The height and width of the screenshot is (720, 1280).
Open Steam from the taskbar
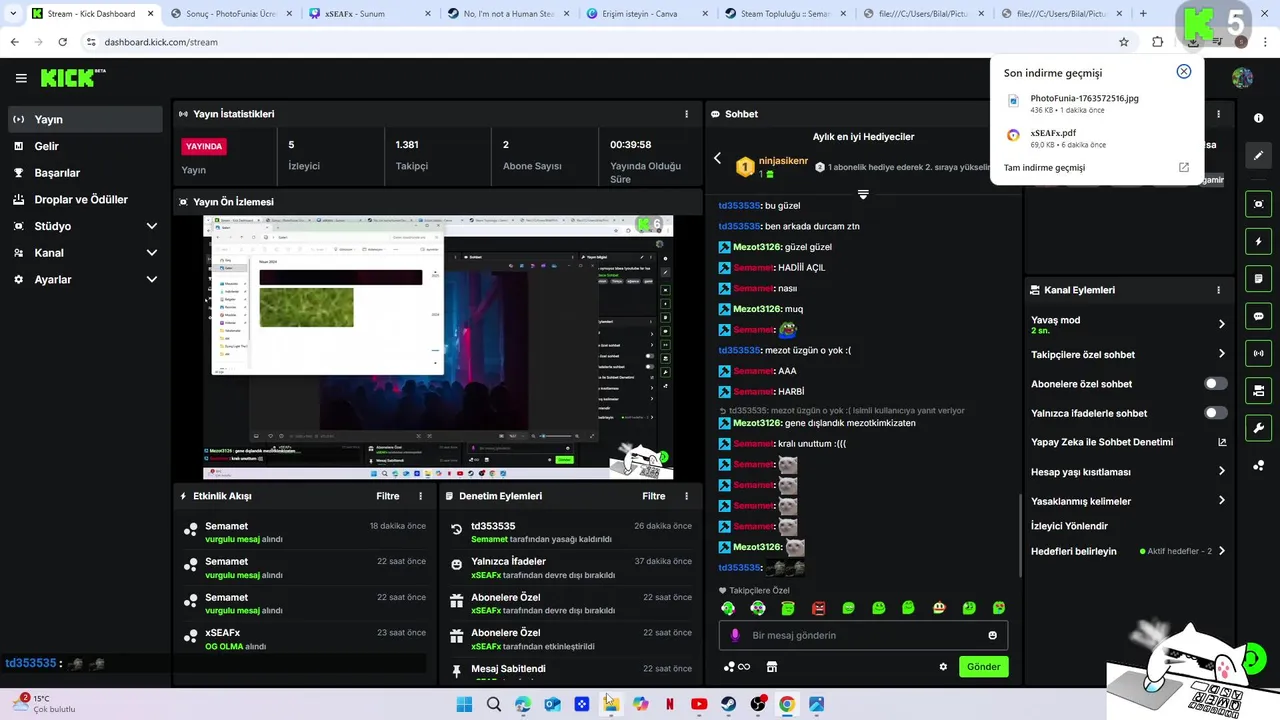coord(729,704)
